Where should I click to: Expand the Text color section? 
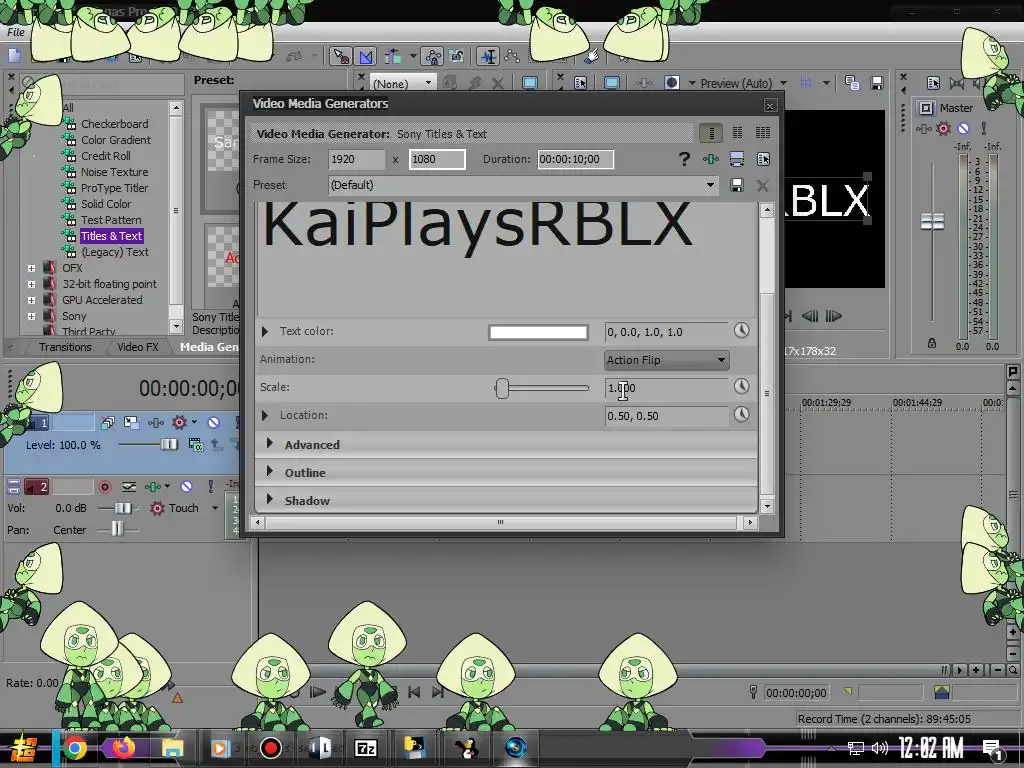264,332
